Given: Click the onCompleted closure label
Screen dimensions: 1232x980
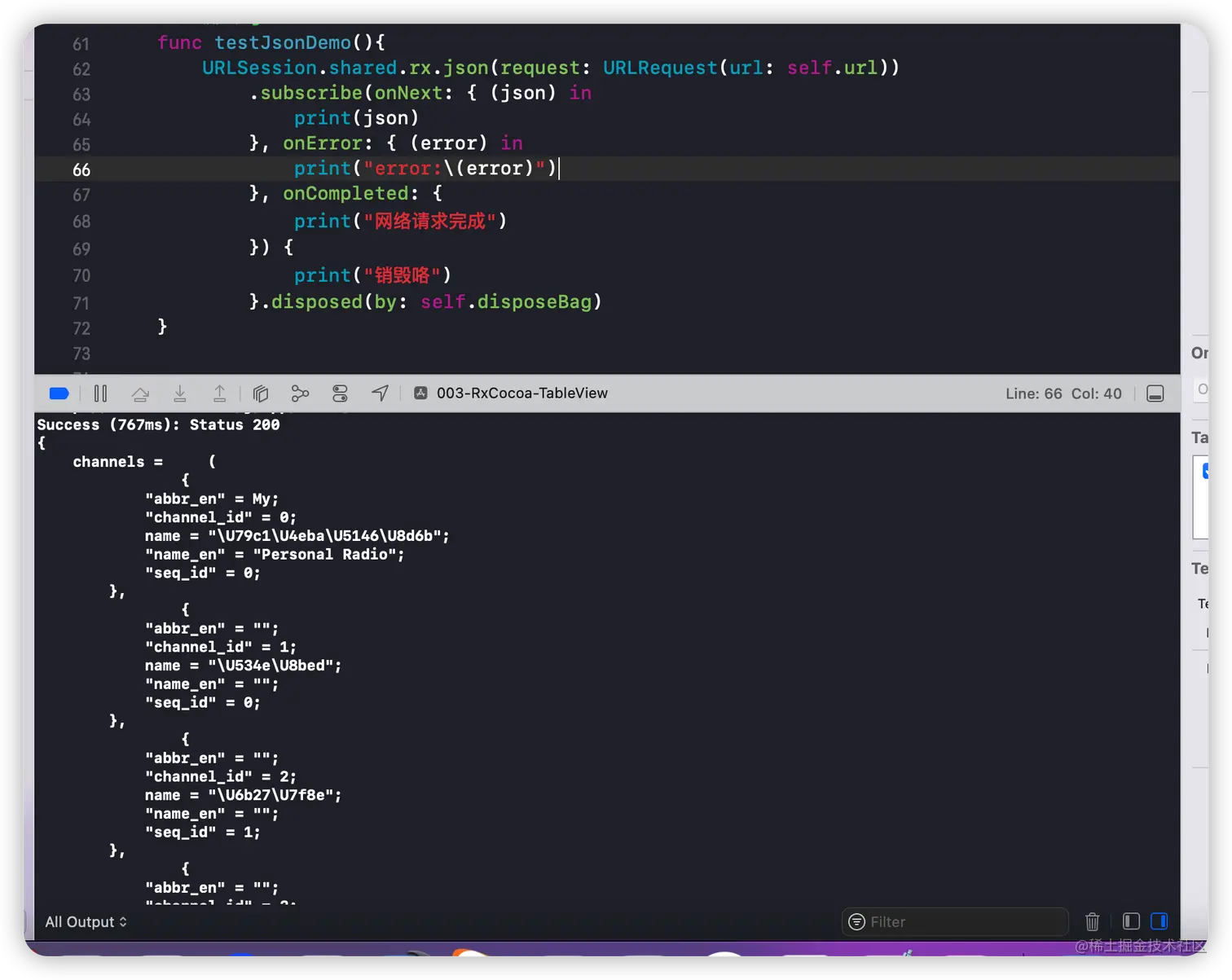Looking at the screenshot, I should (x=345, y=193).
